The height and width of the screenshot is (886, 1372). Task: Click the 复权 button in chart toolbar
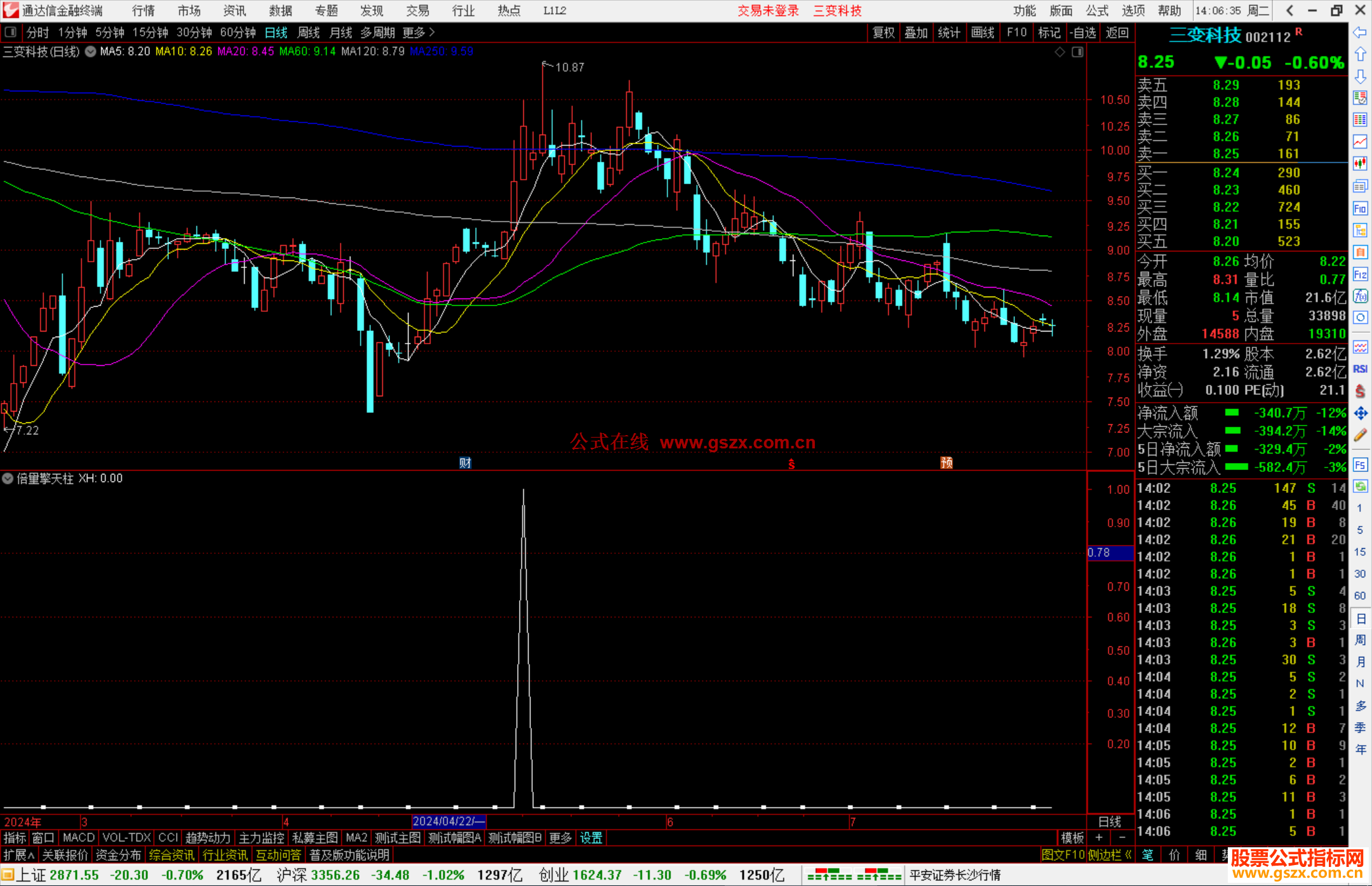point(883,32)
